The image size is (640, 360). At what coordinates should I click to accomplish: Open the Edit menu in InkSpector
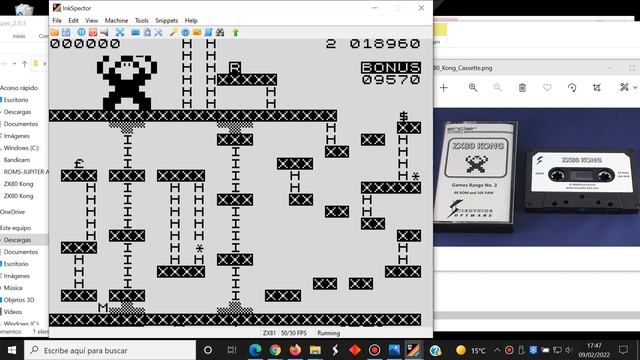pos(73,20)
